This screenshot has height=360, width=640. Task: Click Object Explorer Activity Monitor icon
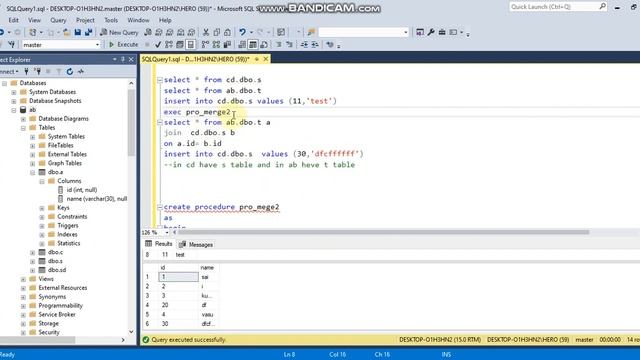[81, 71]
